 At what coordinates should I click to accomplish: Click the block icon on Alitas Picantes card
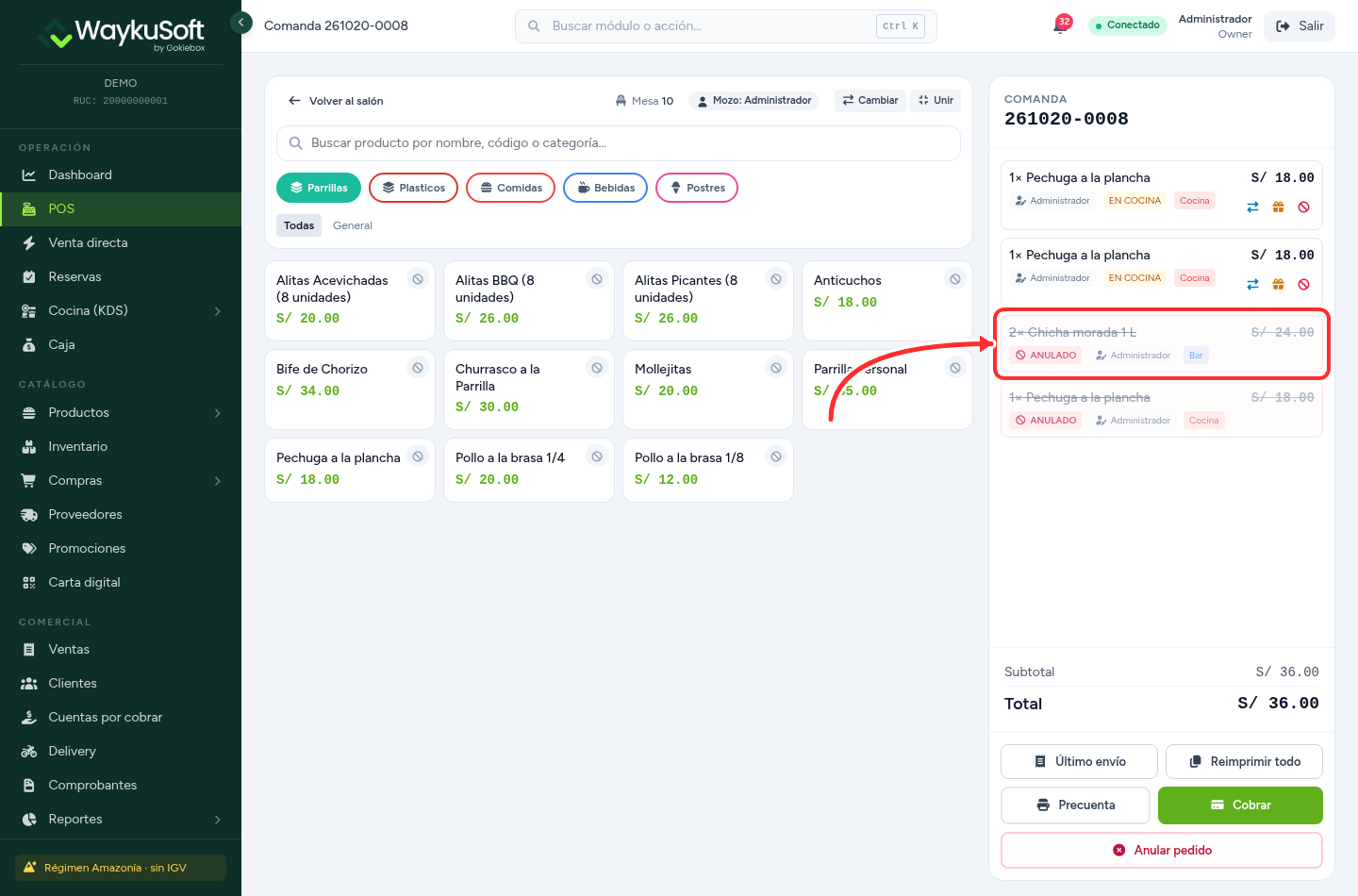776,279
